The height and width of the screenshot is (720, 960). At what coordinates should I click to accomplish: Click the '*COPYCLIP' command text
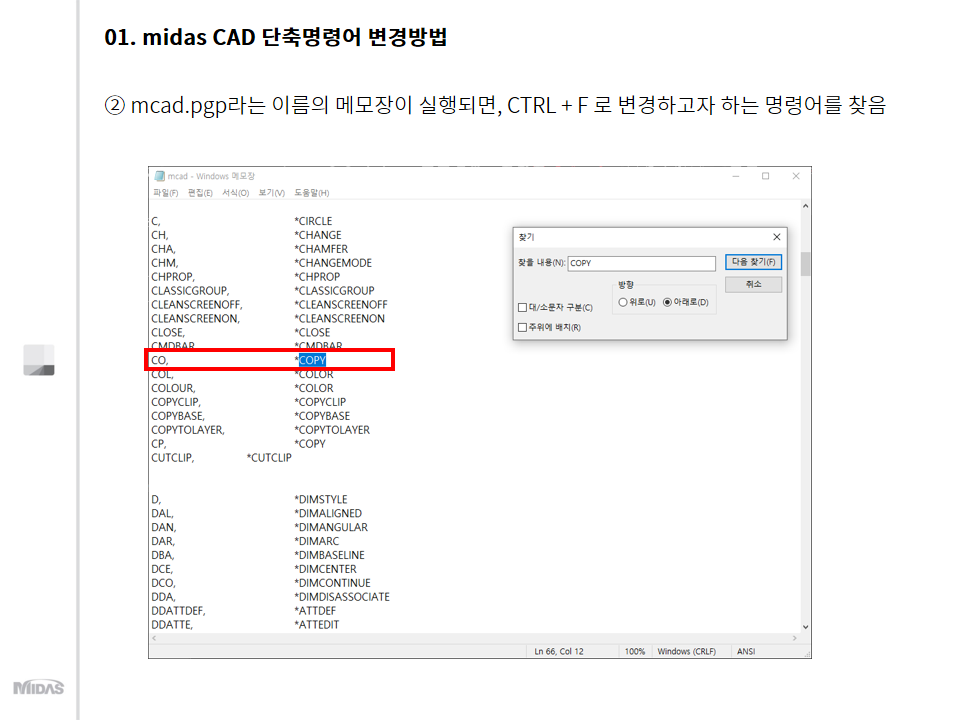click(x=320, y=402)
